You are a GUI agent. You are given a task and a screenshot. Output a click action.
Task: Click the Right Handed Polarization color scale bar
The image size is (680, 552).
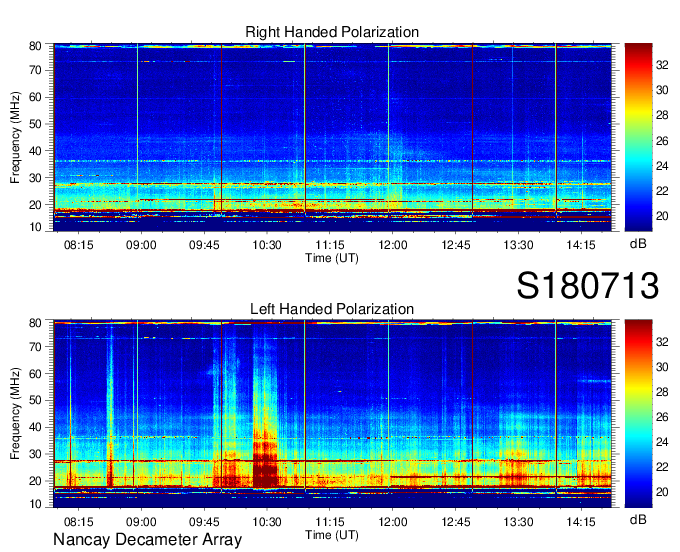(638, 137)
